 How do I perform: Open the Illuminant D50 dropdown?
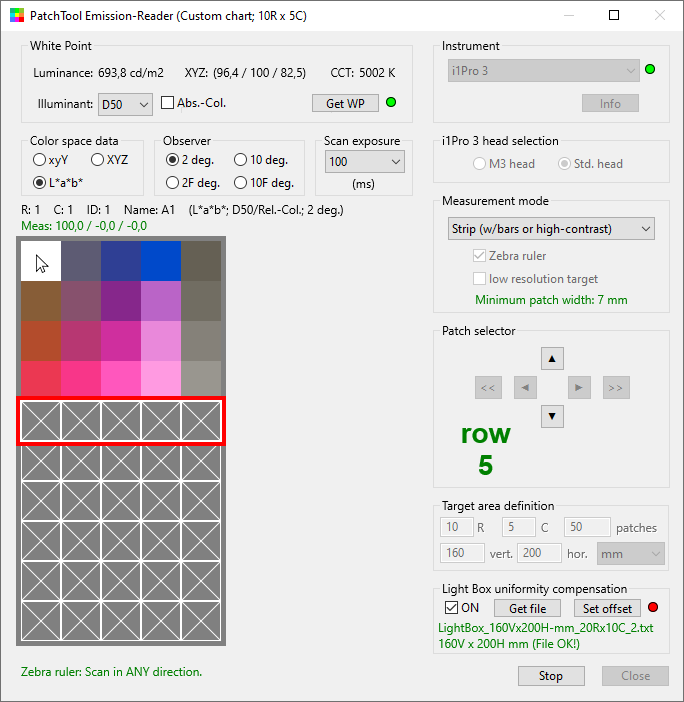click(x=125, y=104)
